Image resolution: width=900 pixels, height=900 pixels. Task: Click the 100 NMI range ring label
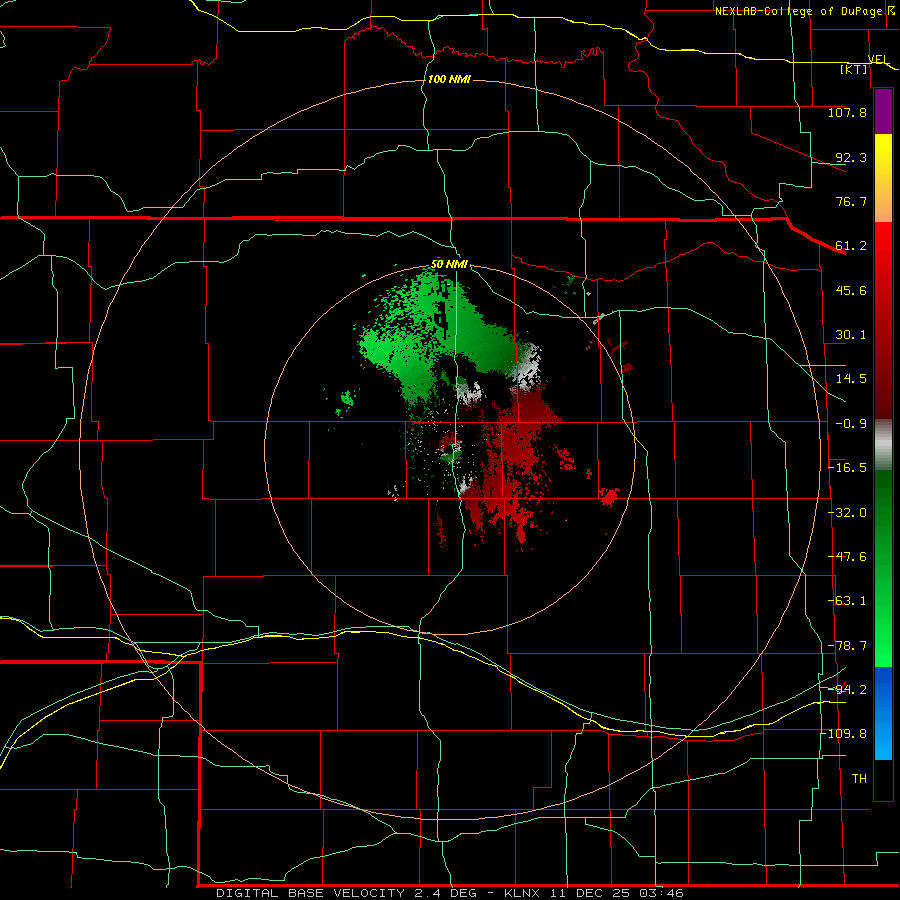coord(449,79)
